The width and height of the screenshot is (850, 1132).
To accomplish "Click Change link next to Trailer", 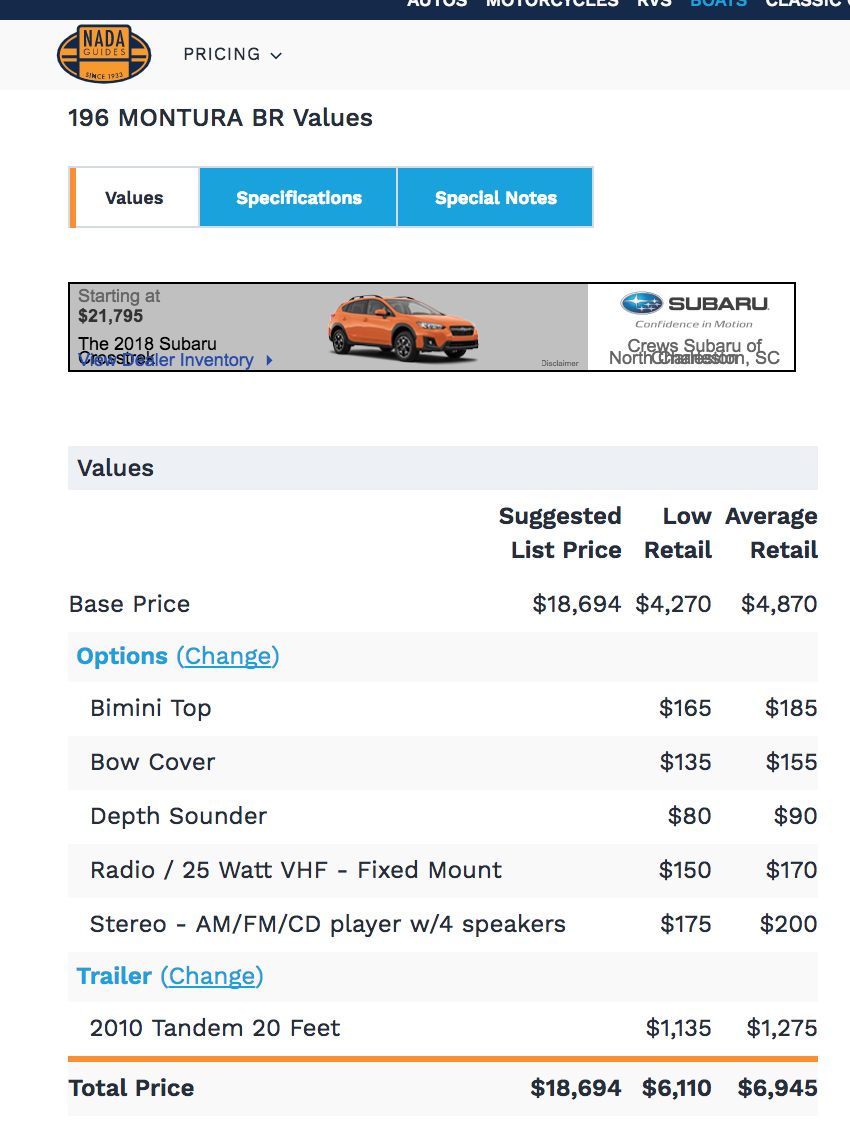I will coord(212,976).
